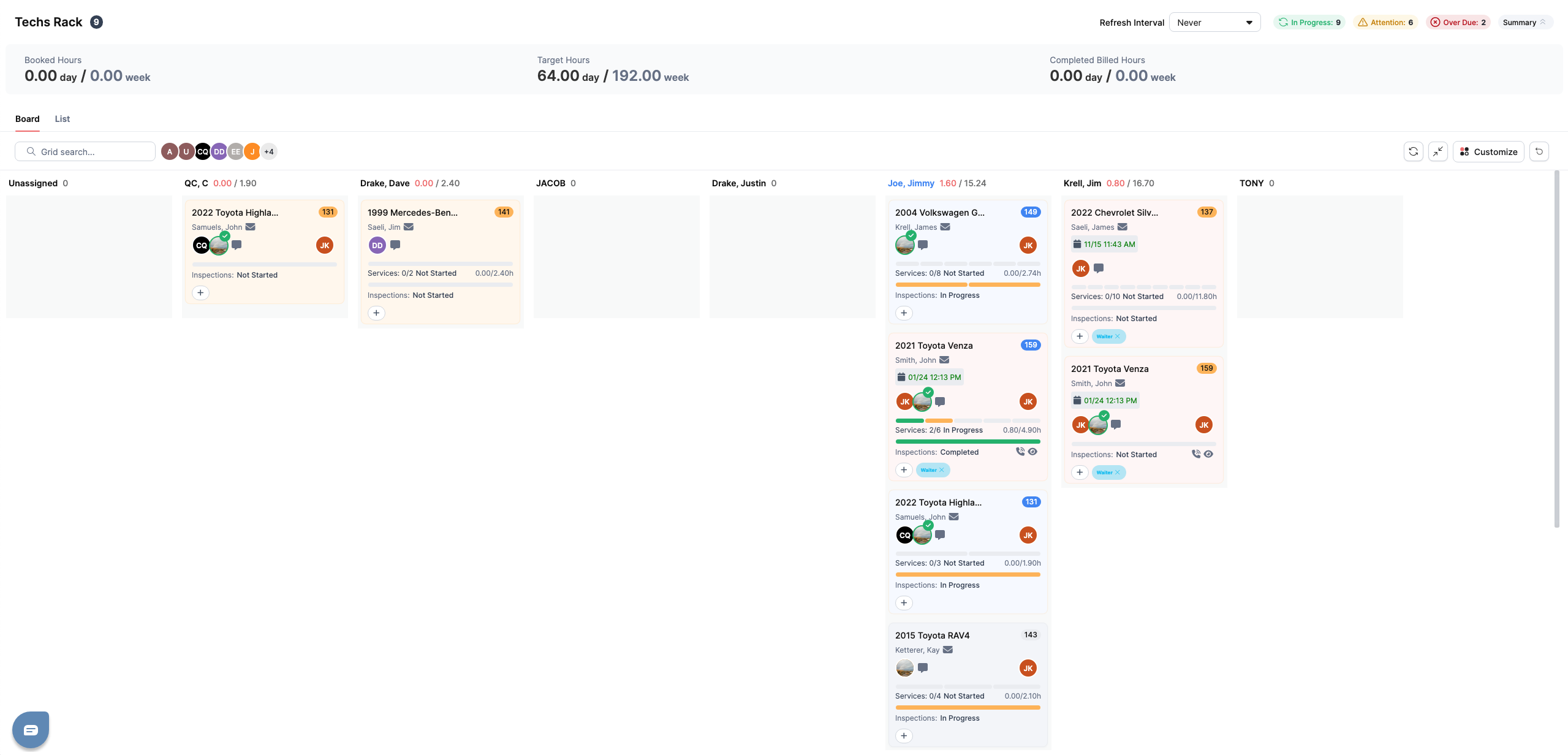Viewport: 1568px width, 755px height.
Task: Click envelope icon next to Ketterer, Kay
Action: pyautogui.click(x=948, y=650)
